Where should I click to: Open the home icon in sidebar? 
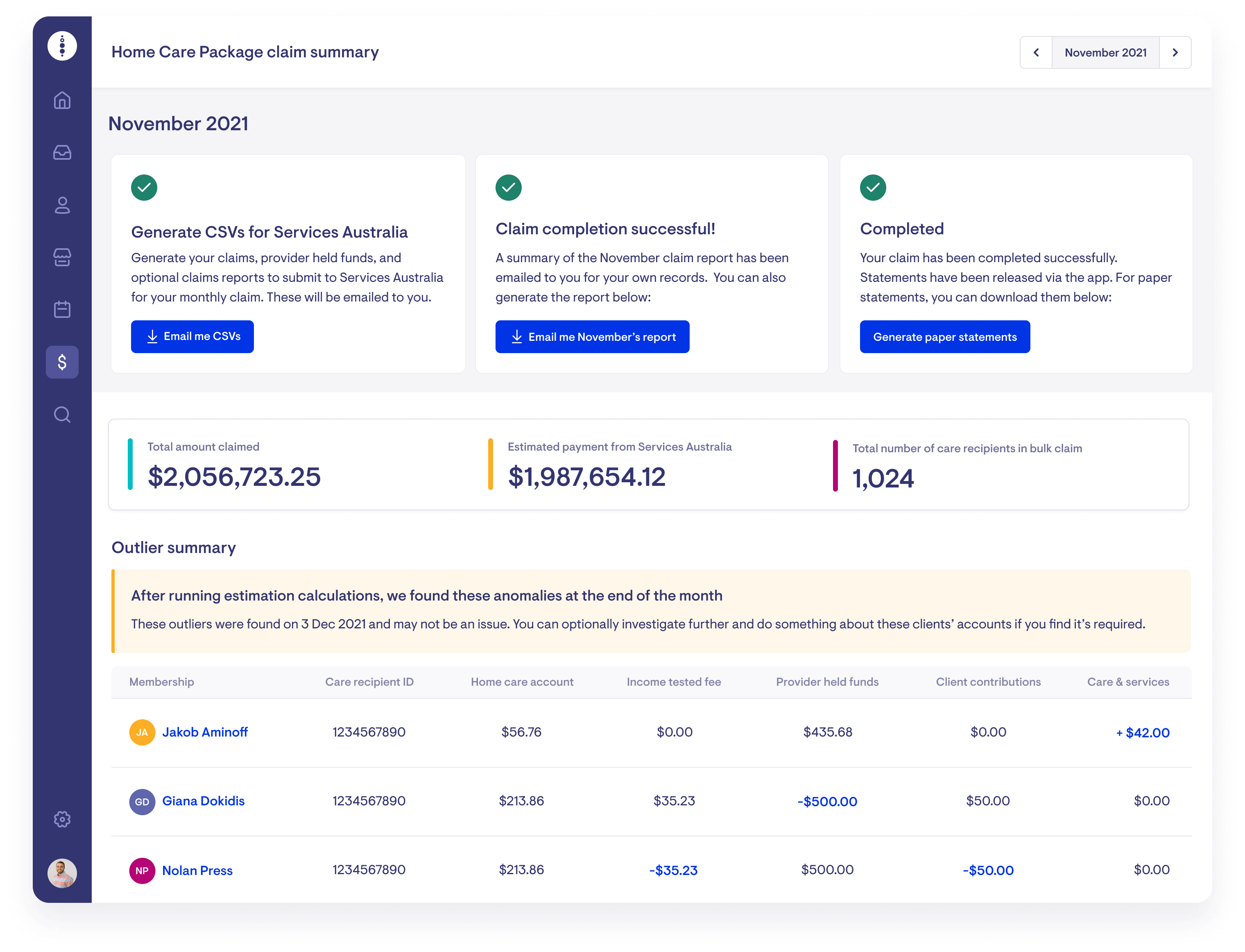point(62,100)
